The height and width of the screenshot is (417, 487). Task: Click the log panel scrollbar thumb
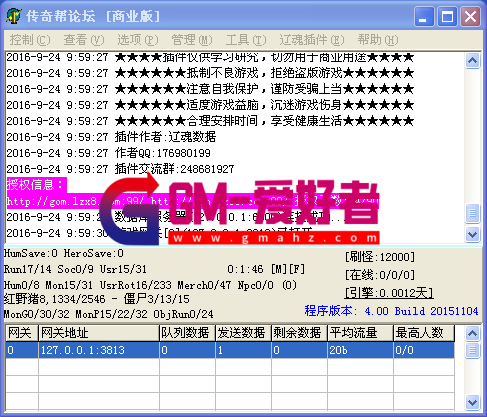pos(472,213)
